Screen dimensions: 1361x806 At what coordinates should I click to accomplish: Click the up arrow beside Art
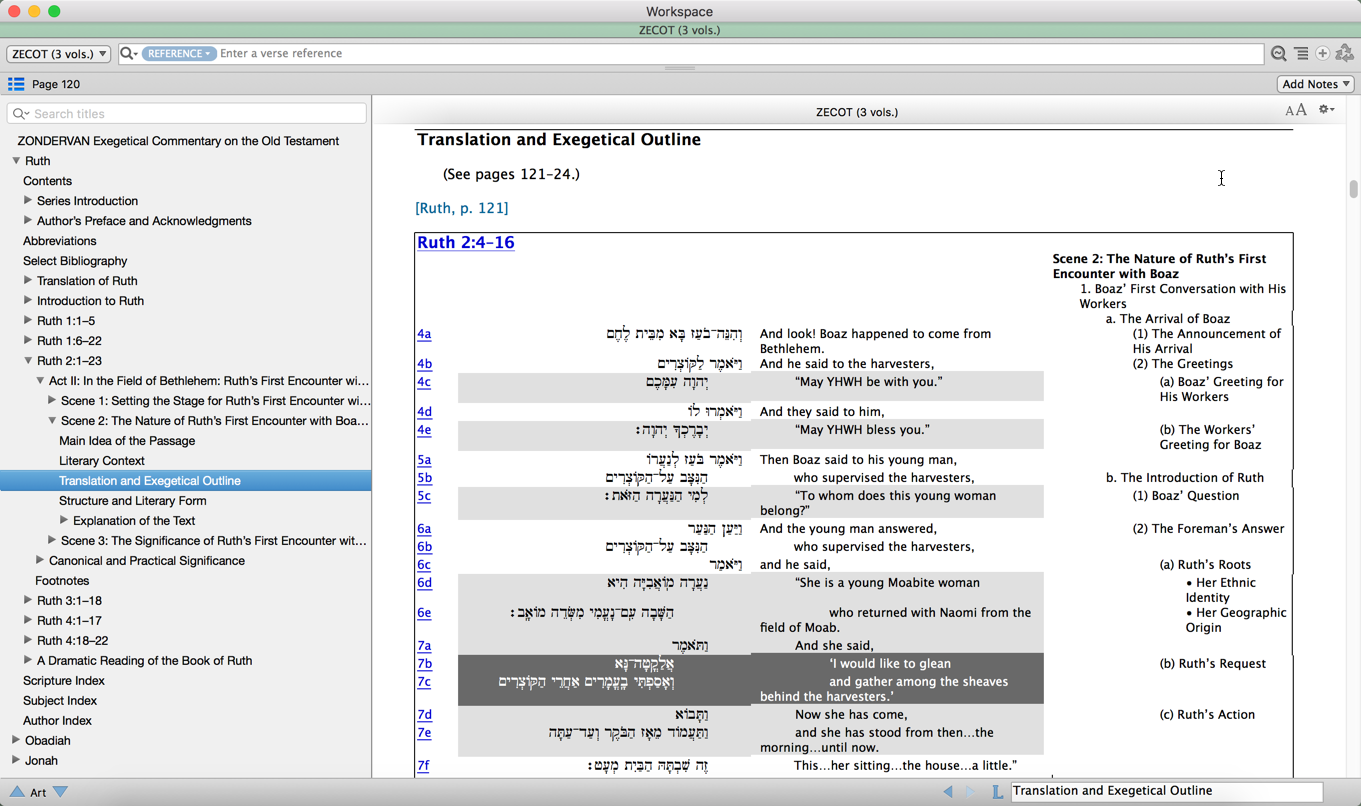pos(16,792)
